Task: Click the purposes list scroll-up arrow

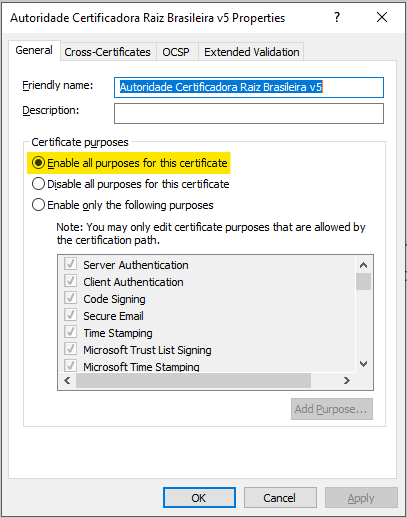Action: (363, 265)
